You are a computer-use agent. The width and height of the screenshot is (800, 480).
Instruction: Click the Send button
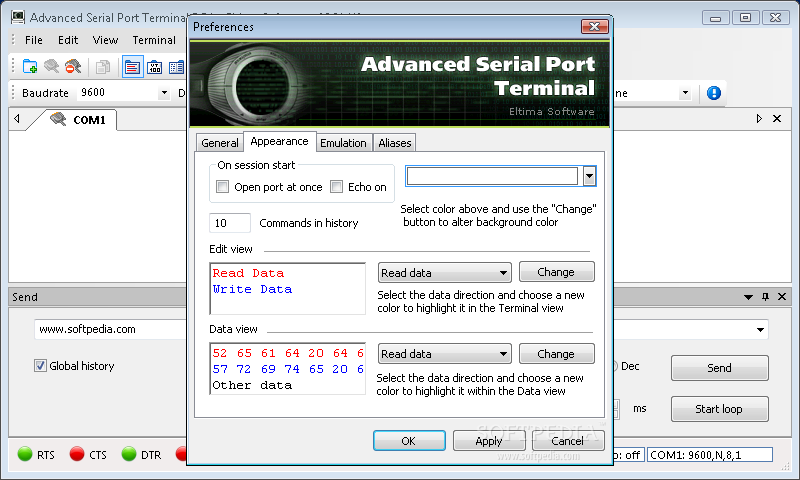click(x=719, y=368)
